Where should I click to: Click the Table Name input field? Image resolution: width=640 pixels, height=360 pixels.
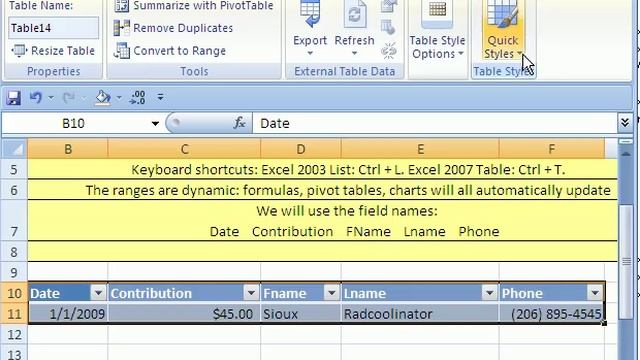pyautogui.click(x=53, y=28)
